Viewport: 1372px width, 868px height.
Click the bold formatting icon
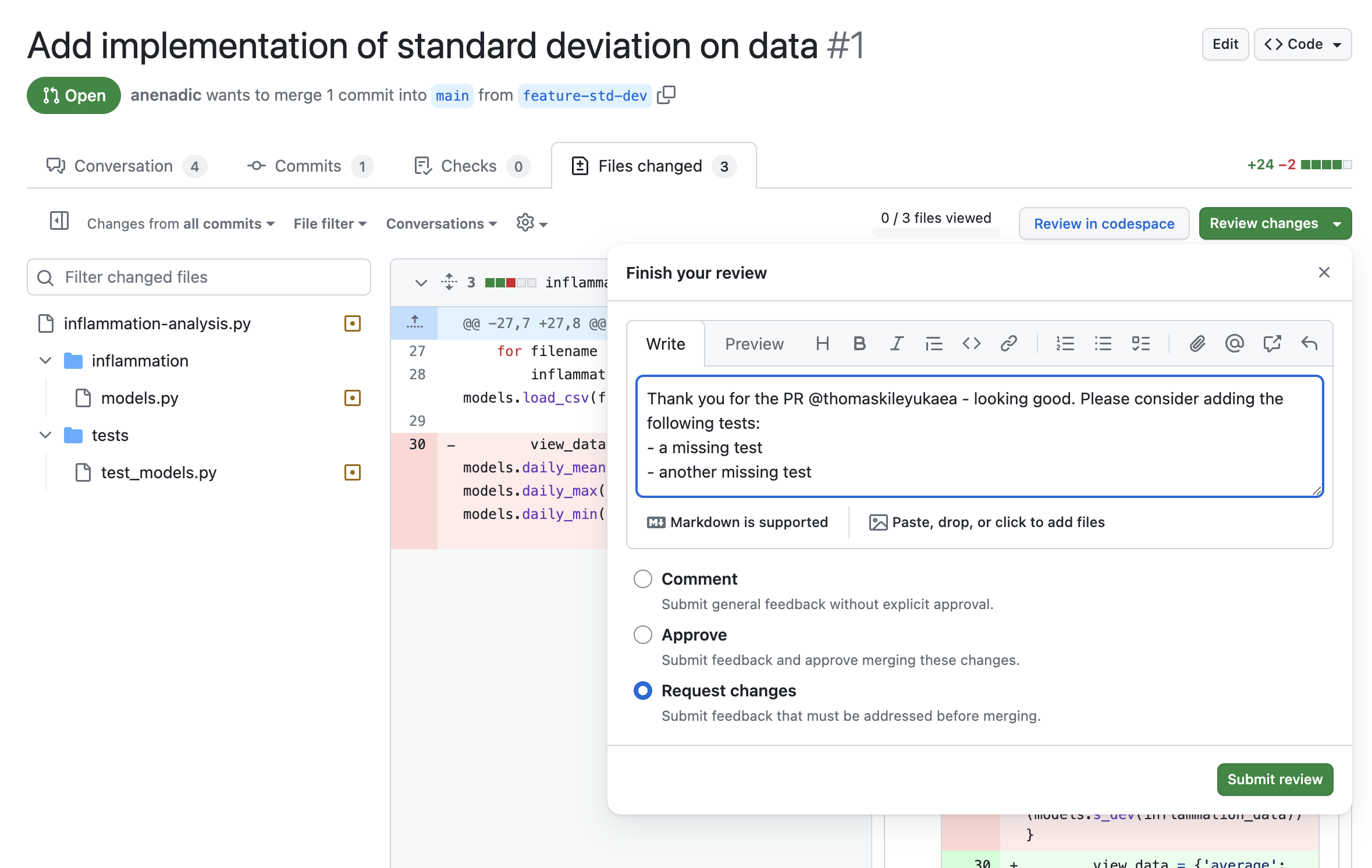858,343
